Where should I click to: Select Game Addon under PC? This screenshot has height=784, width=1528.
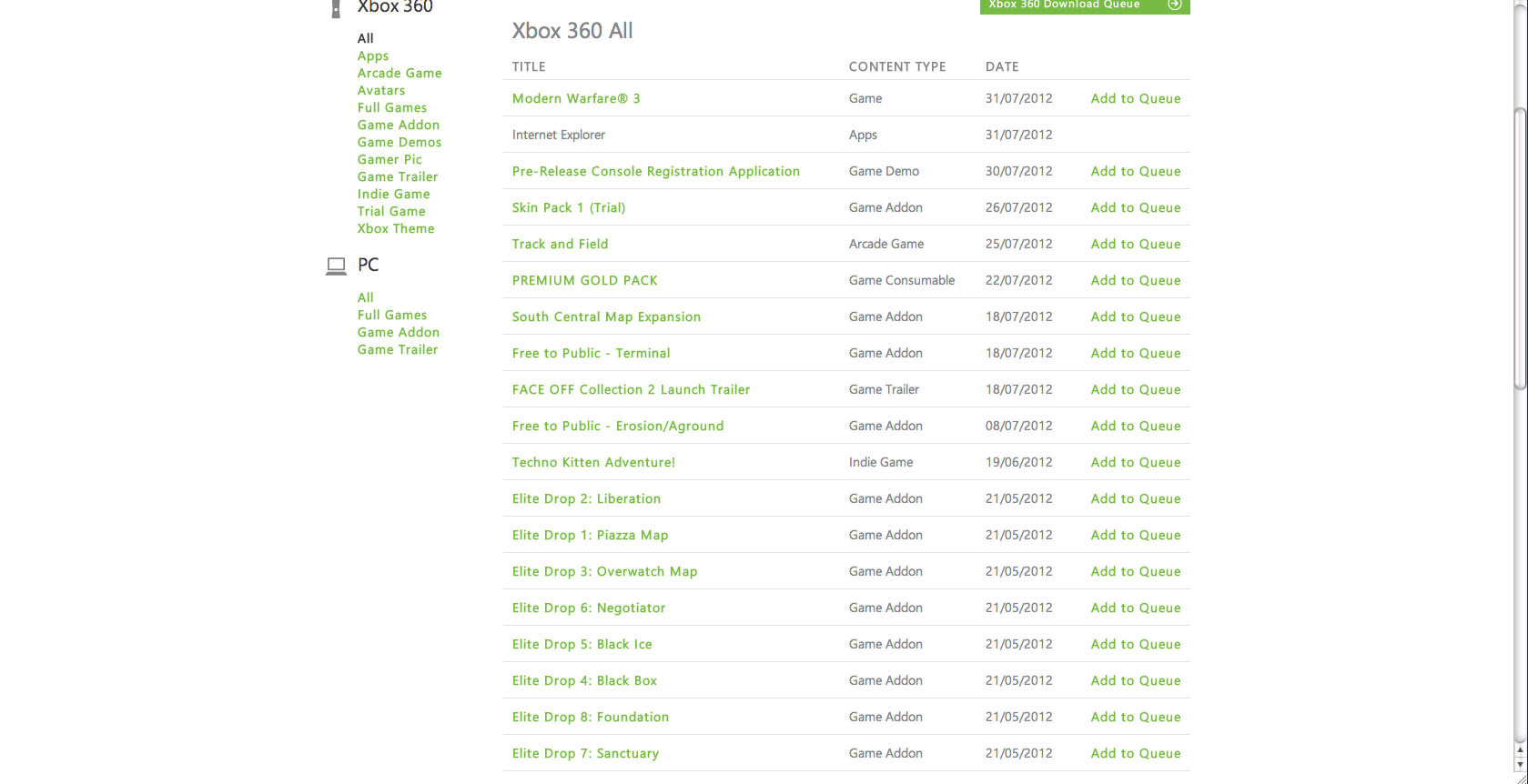(399, 332)
